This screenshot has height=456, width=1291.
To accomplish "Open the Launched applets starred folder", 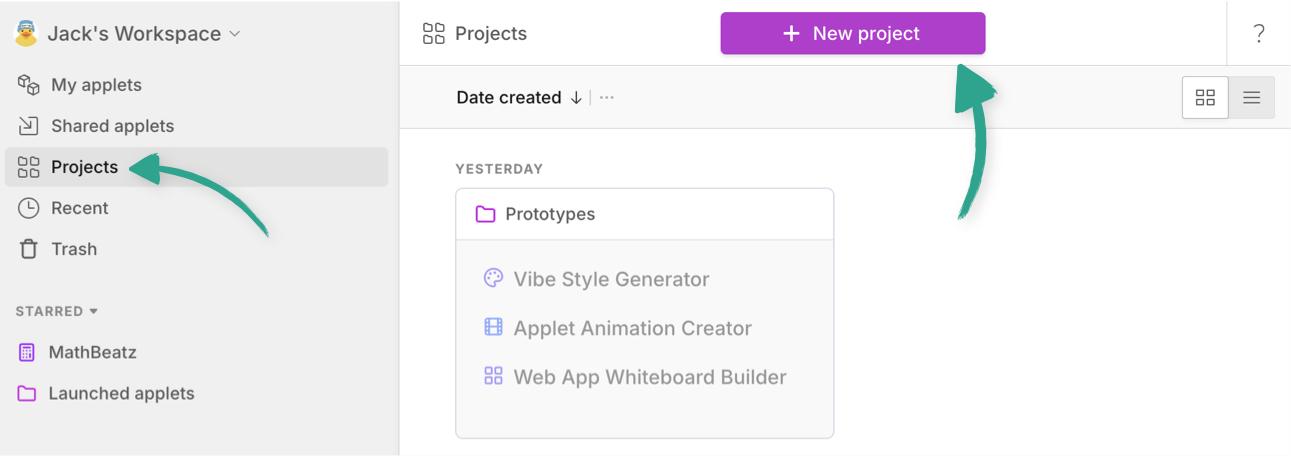I will pos(121,393).
